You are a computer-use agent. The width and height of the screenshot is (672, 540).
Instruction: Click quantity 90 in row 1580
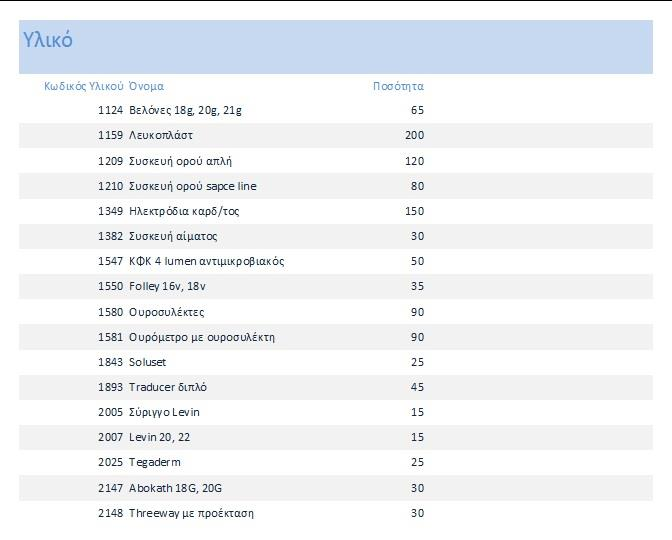pyautogui.click(x=417, y=312)
